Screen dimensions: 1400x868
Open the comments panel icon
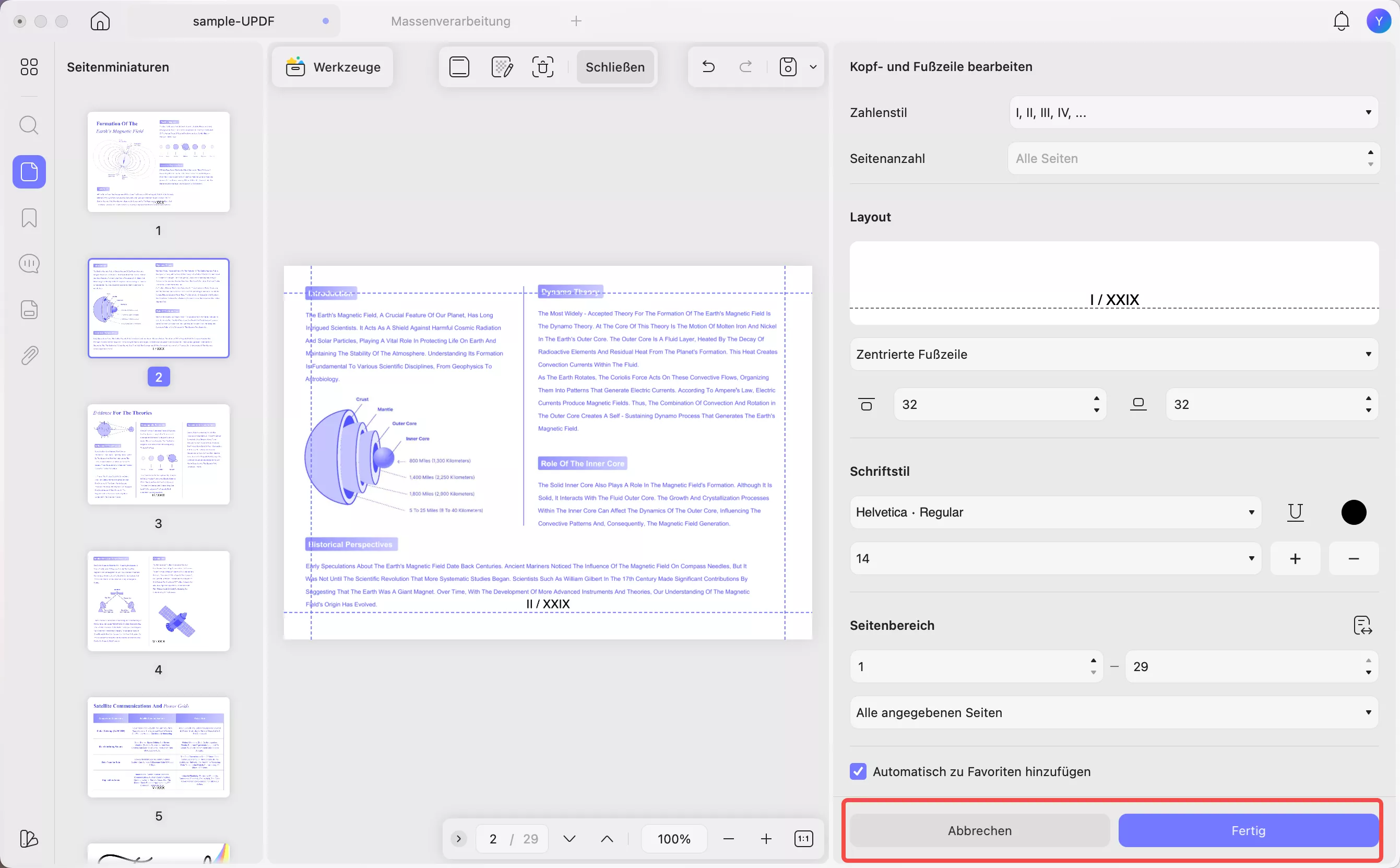coord(29,264)
